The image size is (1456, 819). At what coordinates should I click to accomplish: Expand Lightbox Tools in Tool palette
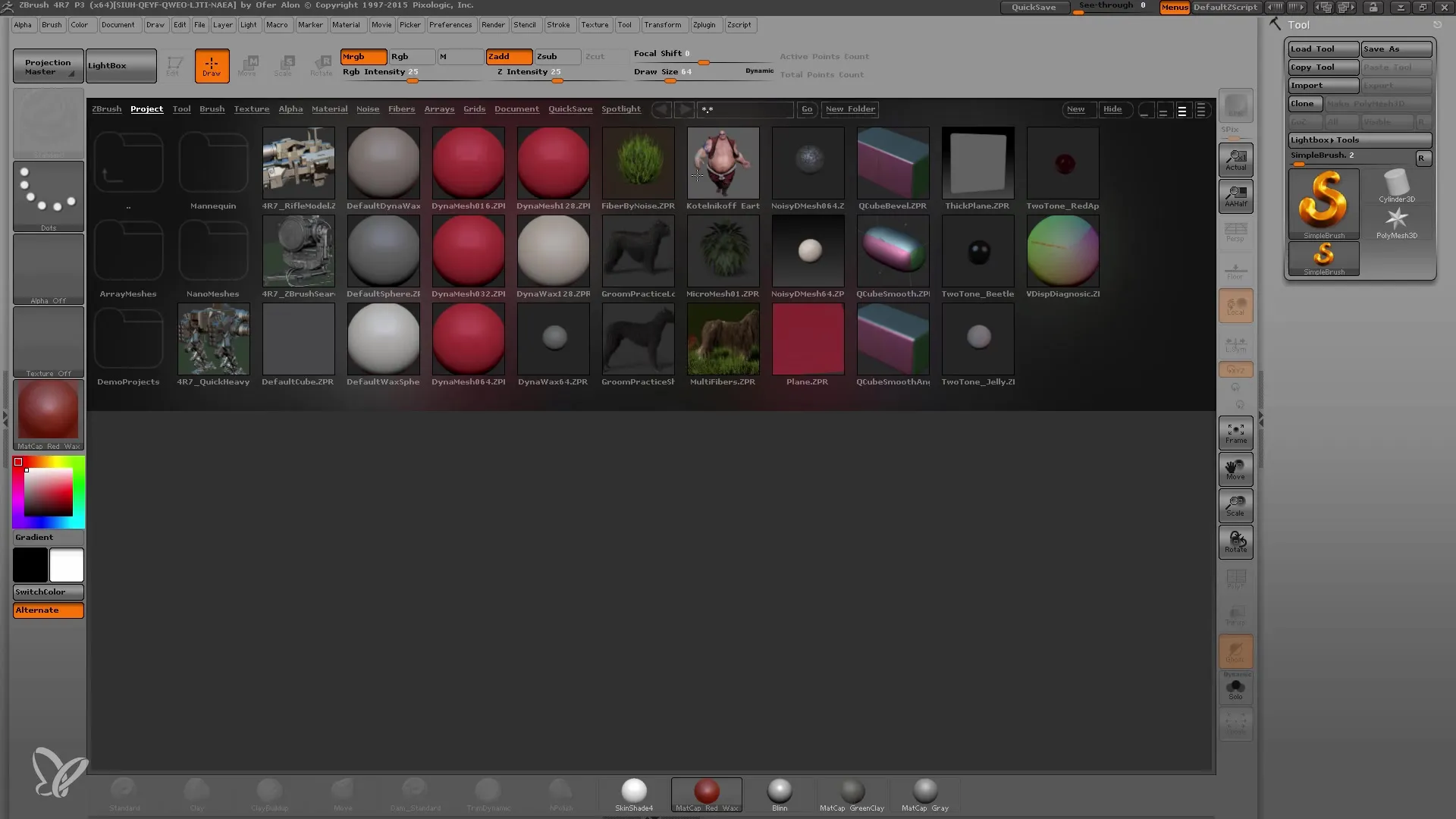pos(1360,140)
